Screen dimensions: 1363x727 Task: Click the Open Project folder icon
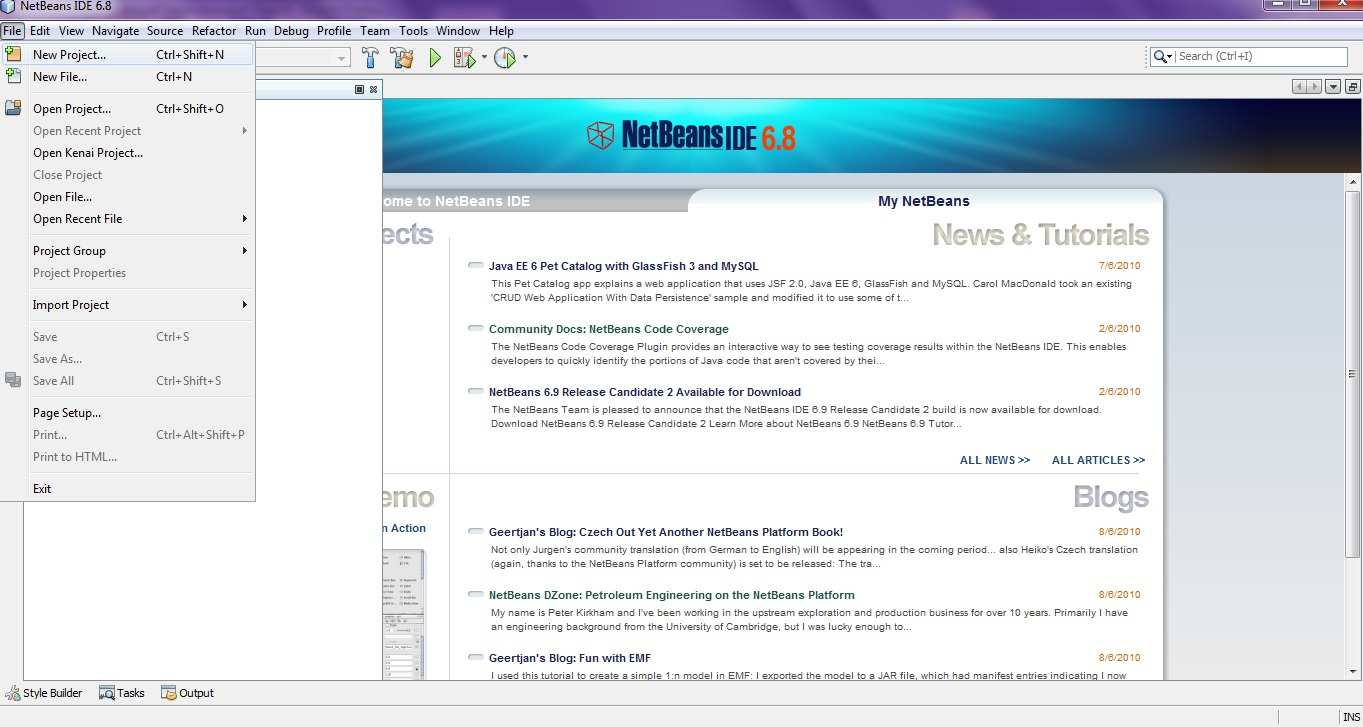tap(13, 108)
